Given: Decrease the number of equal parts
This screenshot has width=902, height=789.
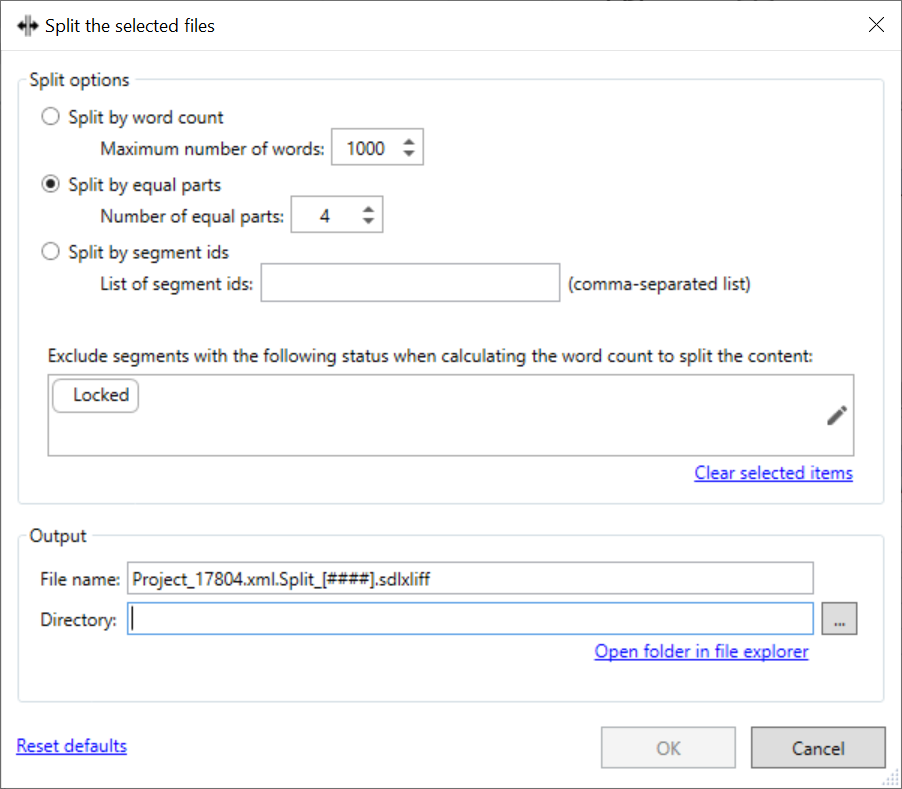Looking at the screenshot, I should click(x=368, y=222).
